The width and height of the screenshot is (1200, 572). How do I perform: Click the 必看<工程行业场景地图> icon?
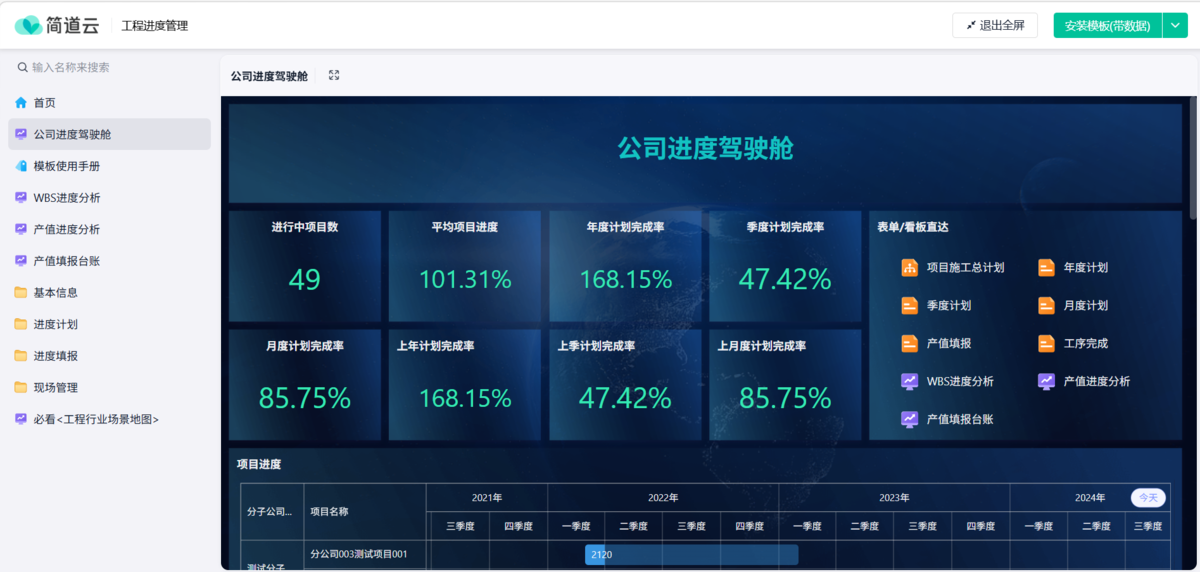(21, 419)
